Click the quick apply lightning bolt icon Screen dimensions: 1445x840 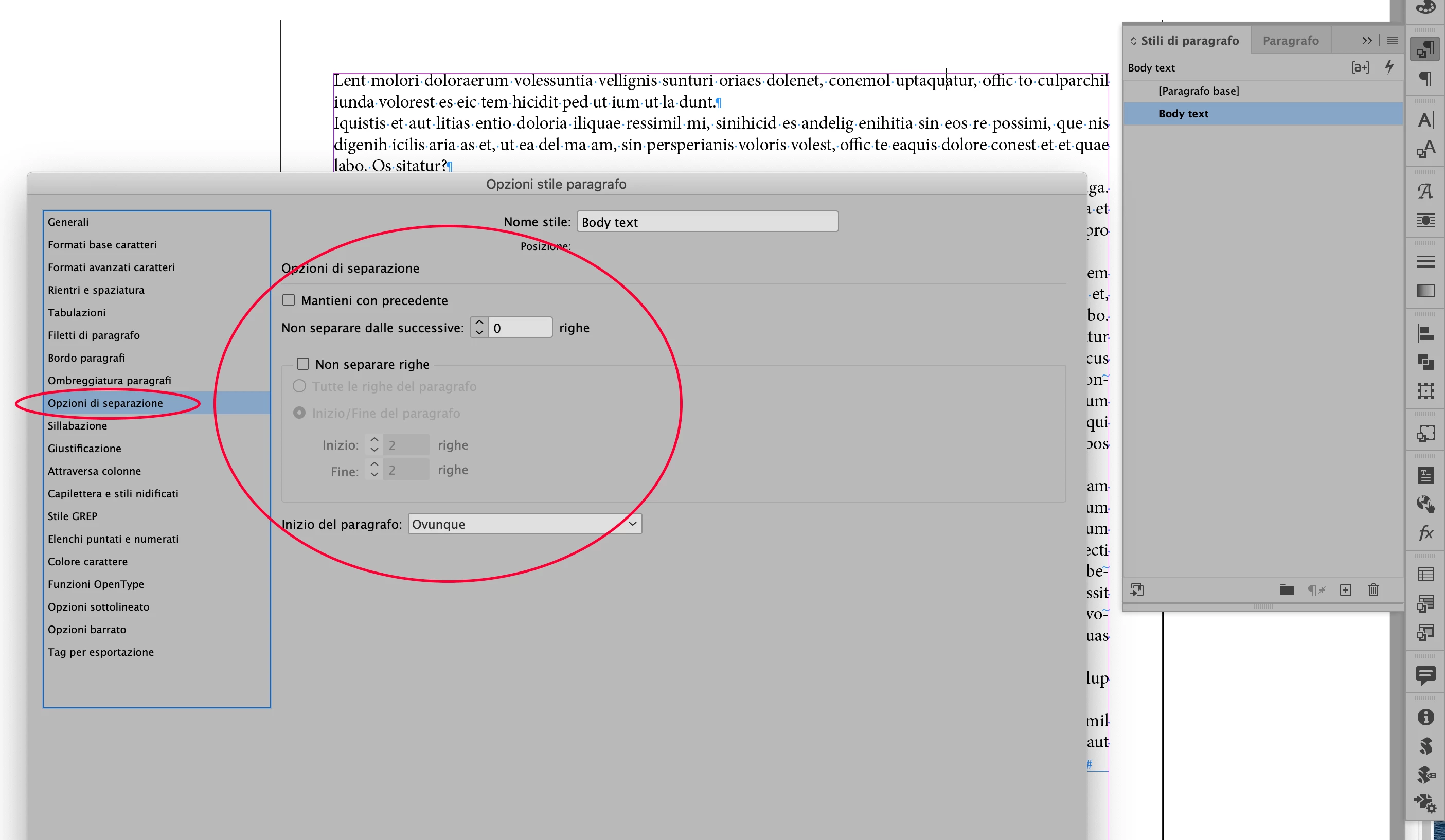tap(1389, 67)
